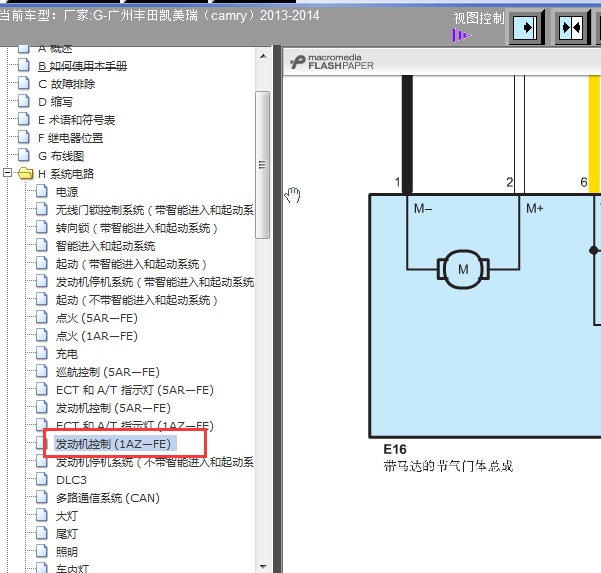This screenshot has width=601, height=573.
Task: Click page icon beside 充电
Action: pos(41,353)
